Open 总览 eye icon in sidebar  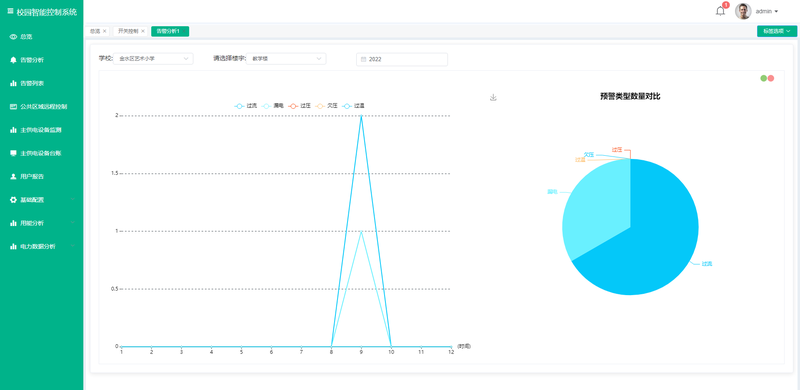tap(13, 37)
